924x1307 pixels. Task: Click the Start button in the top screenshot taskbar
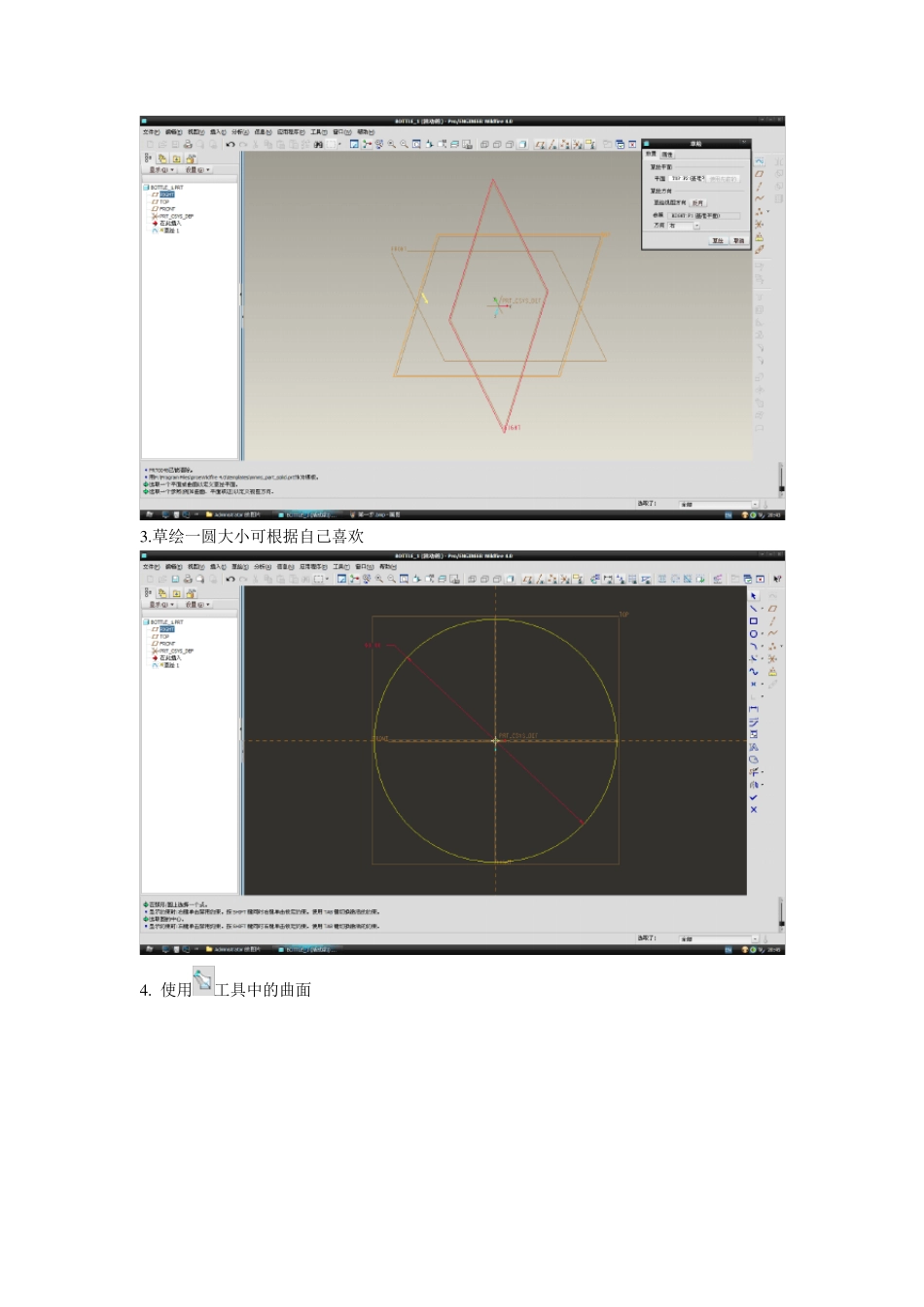(x=149, y=514)
